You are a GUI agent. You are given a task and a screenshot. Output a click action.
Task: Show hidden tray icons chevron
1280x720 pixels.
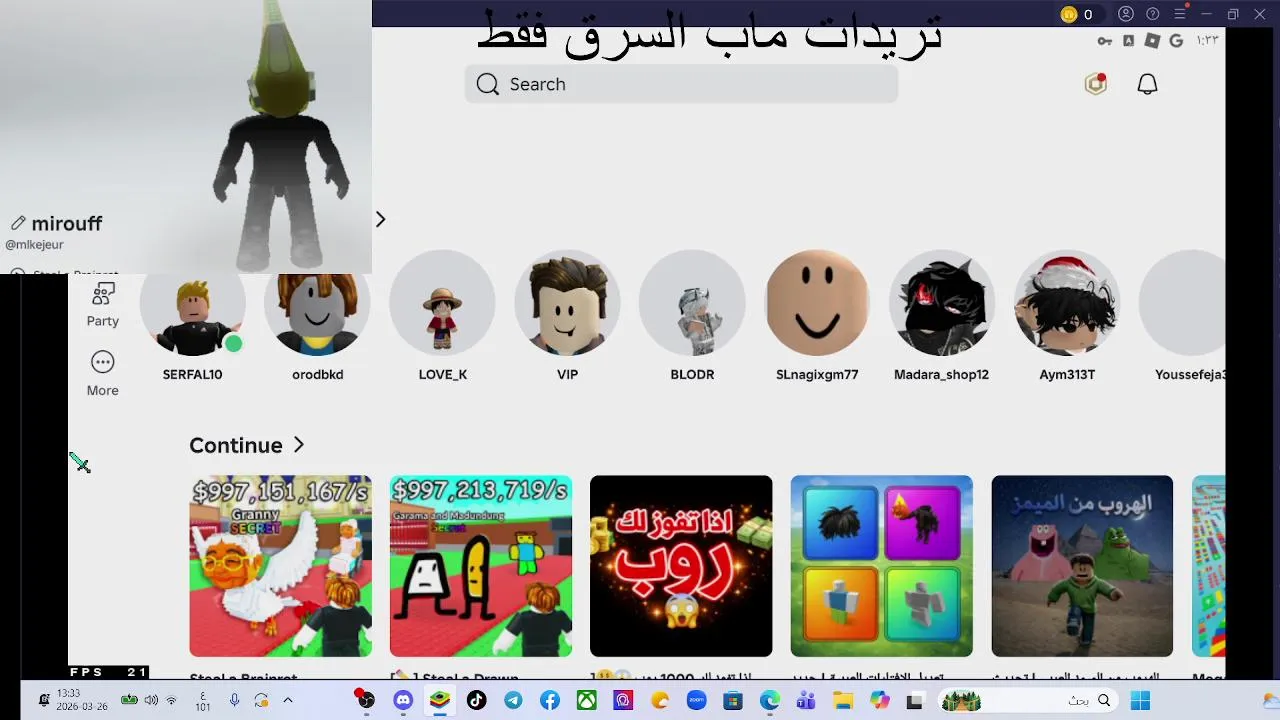pos(288,701)
